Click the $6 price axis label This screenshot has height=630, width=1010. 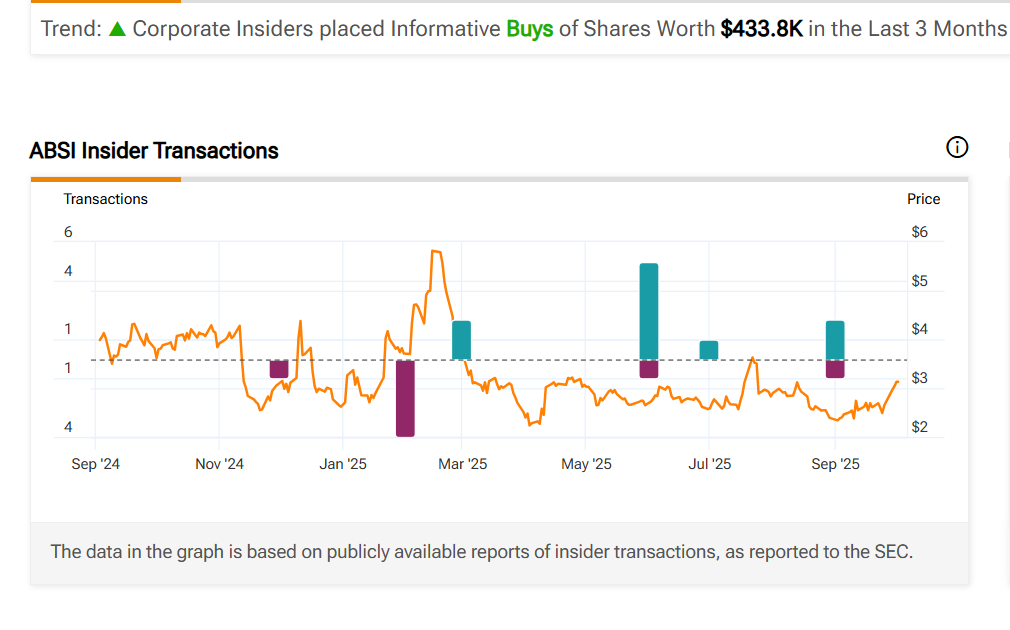[x=919, y=232]
